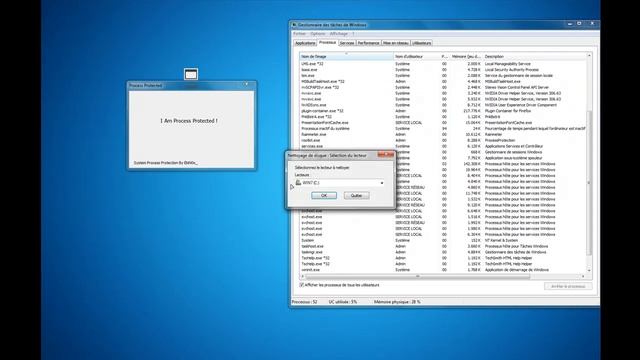Sort by the P... processor column header
Viewport: 640px width, 360px height.
click(444, 56)
